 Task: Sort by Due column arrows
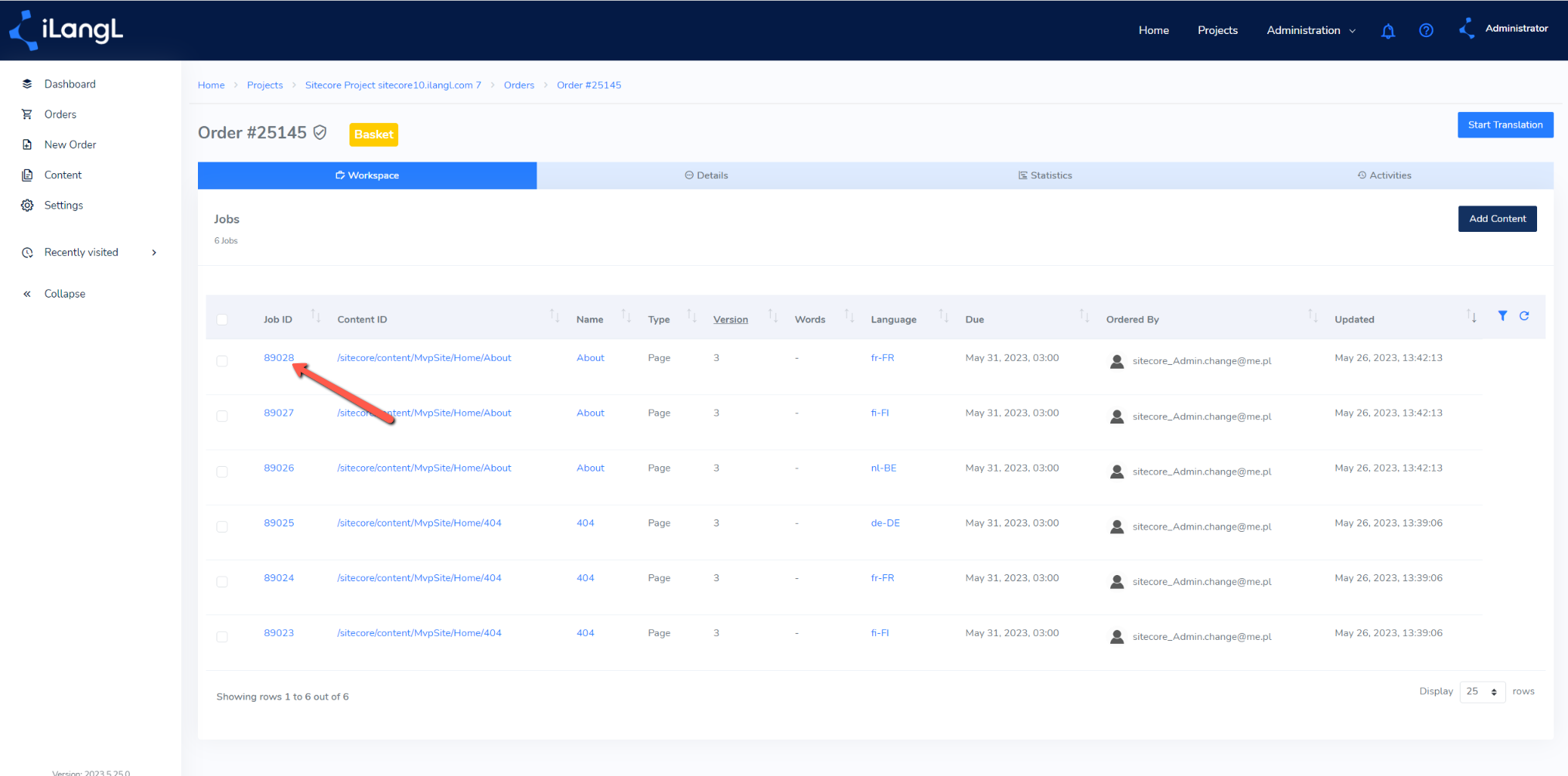pyautogui.click(x=1084, y=315)
